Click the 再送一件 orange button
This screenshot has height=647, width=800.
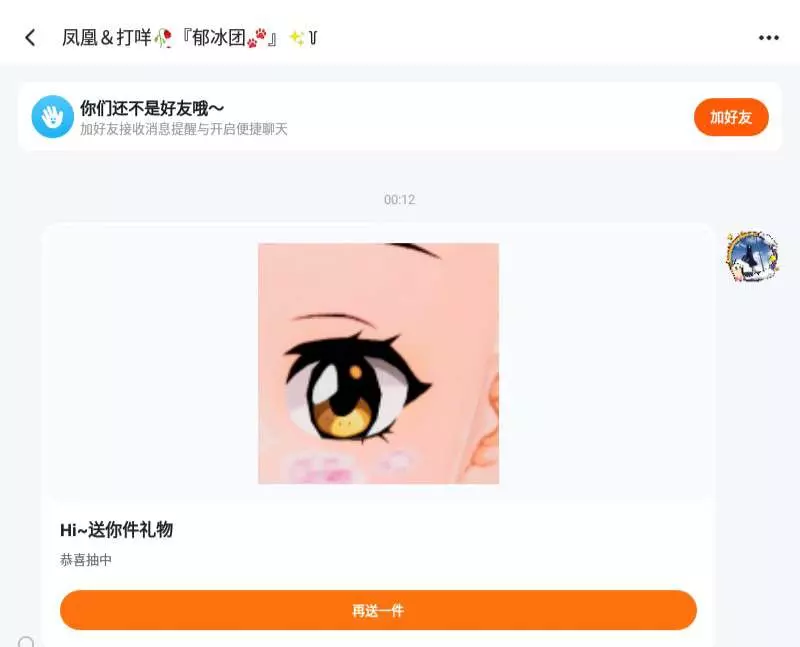click(x=378, y=610)
